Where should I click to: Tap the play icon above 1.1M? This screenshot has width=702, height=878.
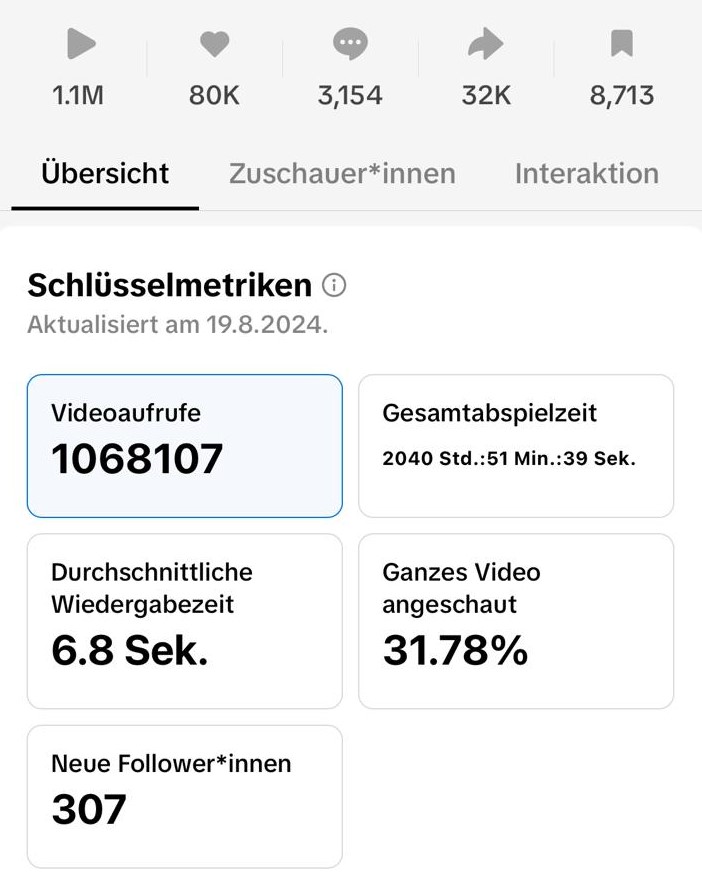(81, 44)
